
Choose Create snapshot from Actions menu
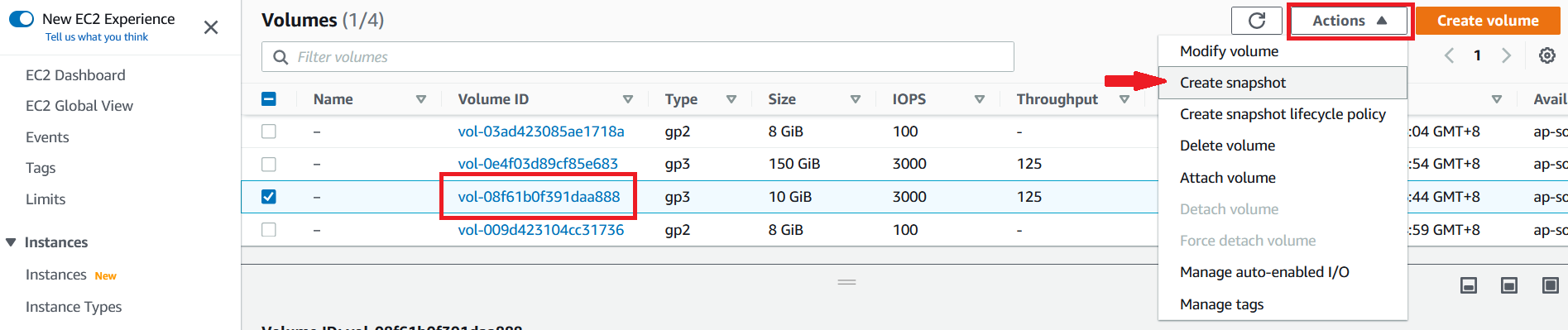coord(1283,83)
